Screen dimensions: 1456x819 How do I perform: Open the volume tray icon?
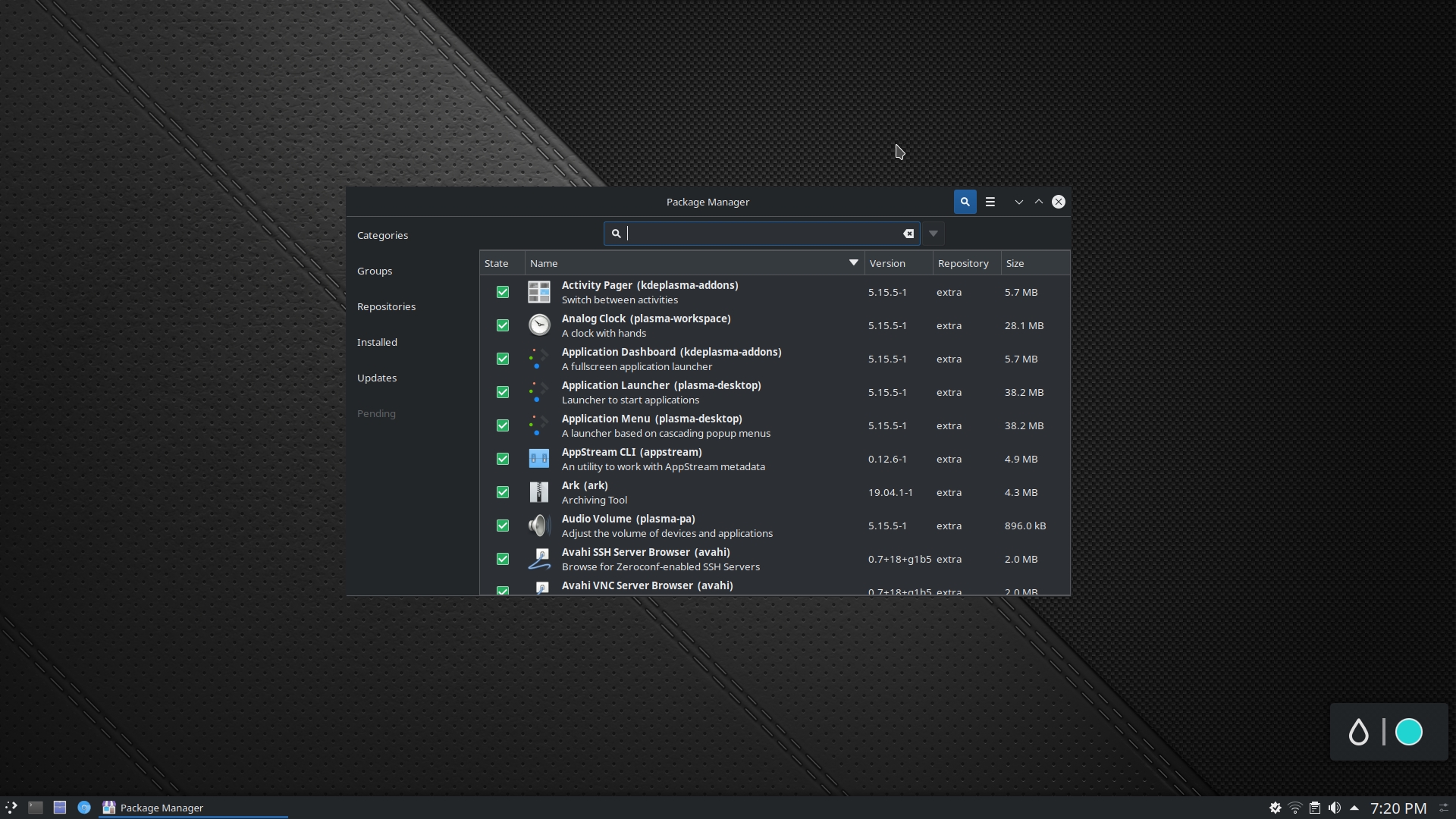[1335, 808]
